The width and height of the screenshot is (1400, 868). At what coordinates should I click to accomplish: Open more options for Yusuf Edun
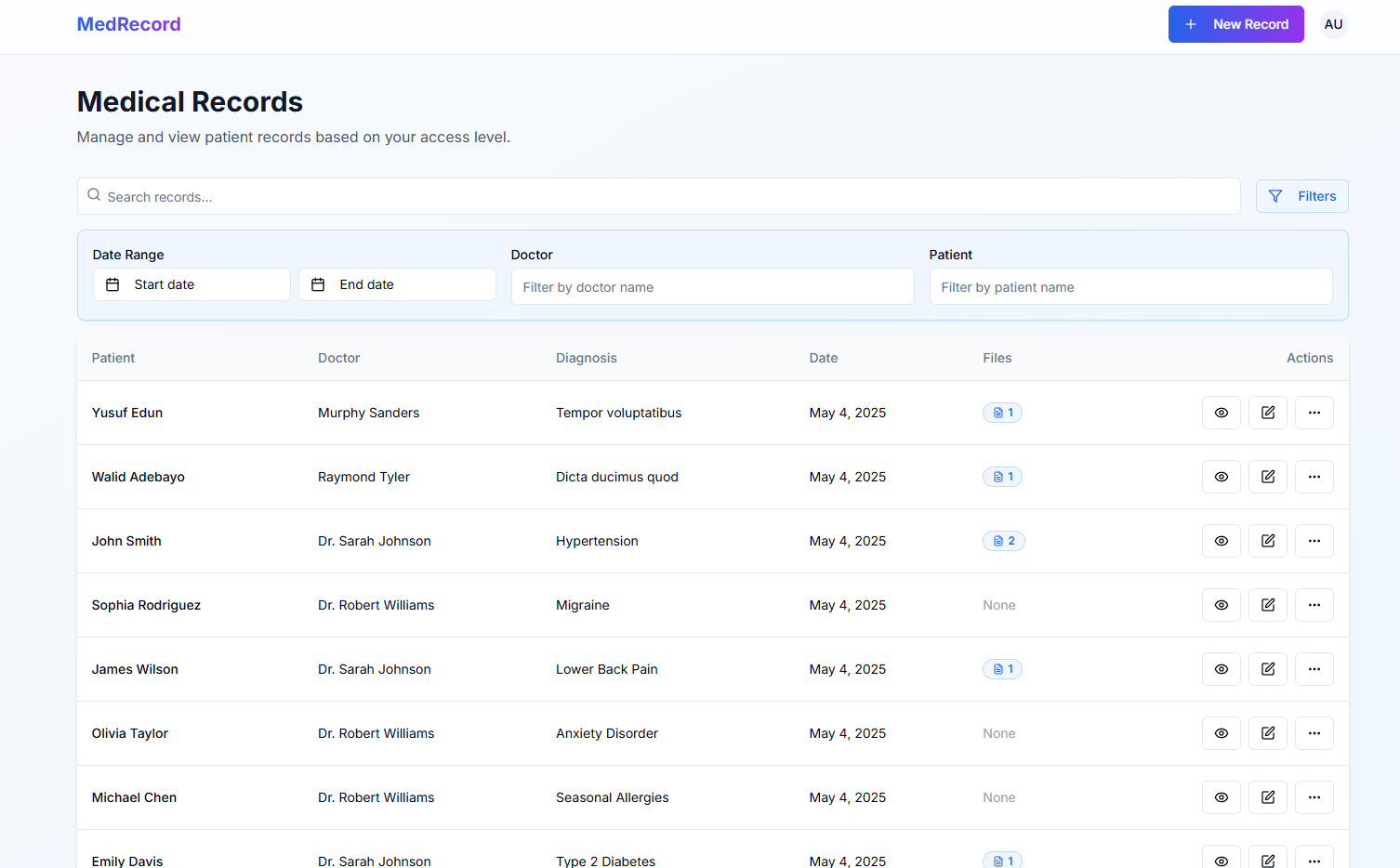1314,413
